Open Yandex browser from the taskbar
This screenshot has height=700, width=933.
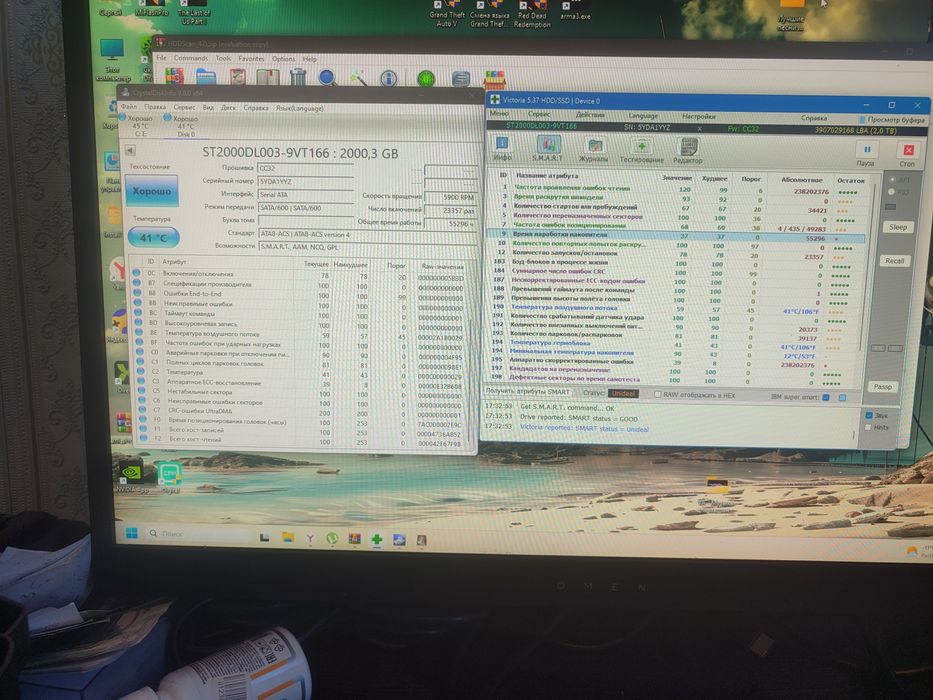(x=310, y=538)
